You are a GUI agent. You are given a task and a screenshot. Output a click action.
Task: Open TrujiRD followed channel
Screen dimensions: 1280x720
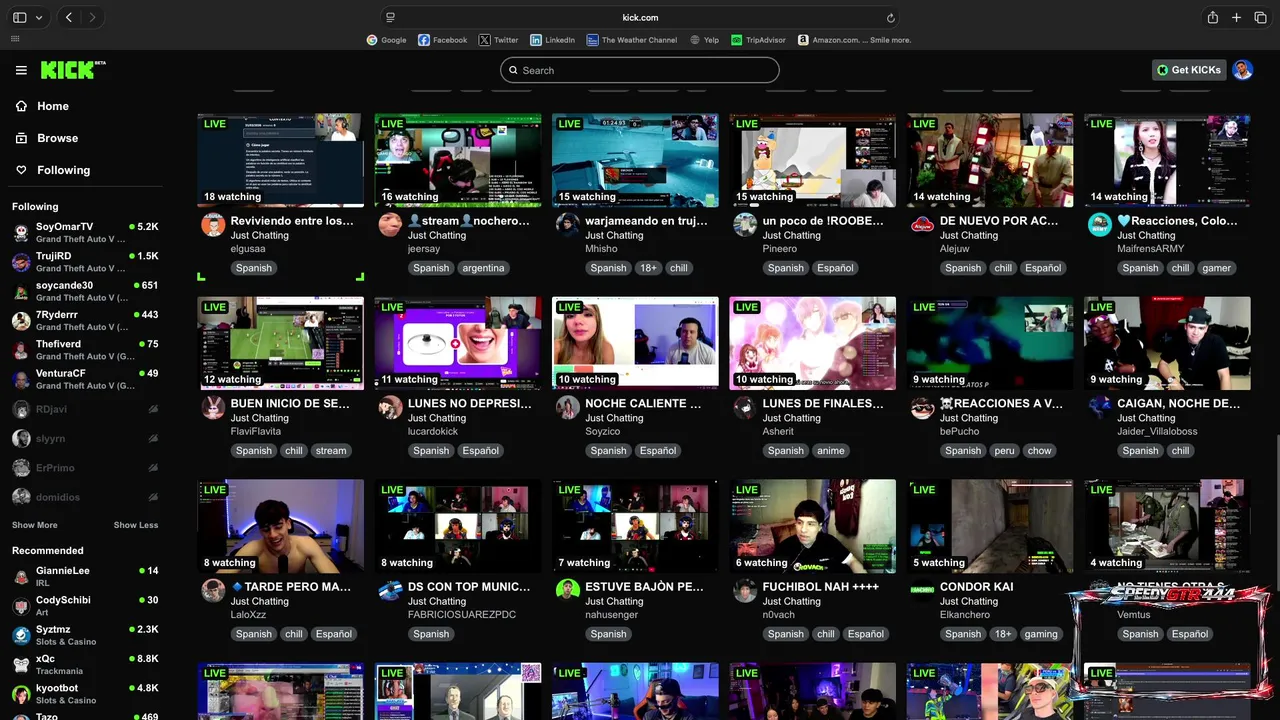click(x=85, y=262)
